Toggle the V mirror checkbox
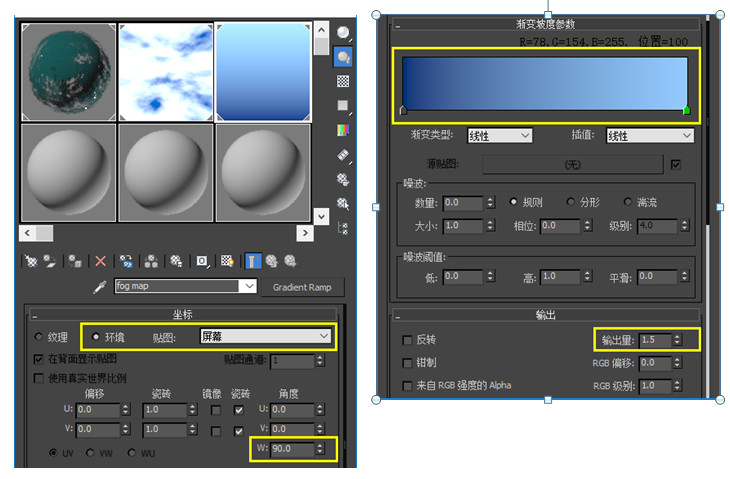Screen dimensions: 730x479 click(216, 432)
